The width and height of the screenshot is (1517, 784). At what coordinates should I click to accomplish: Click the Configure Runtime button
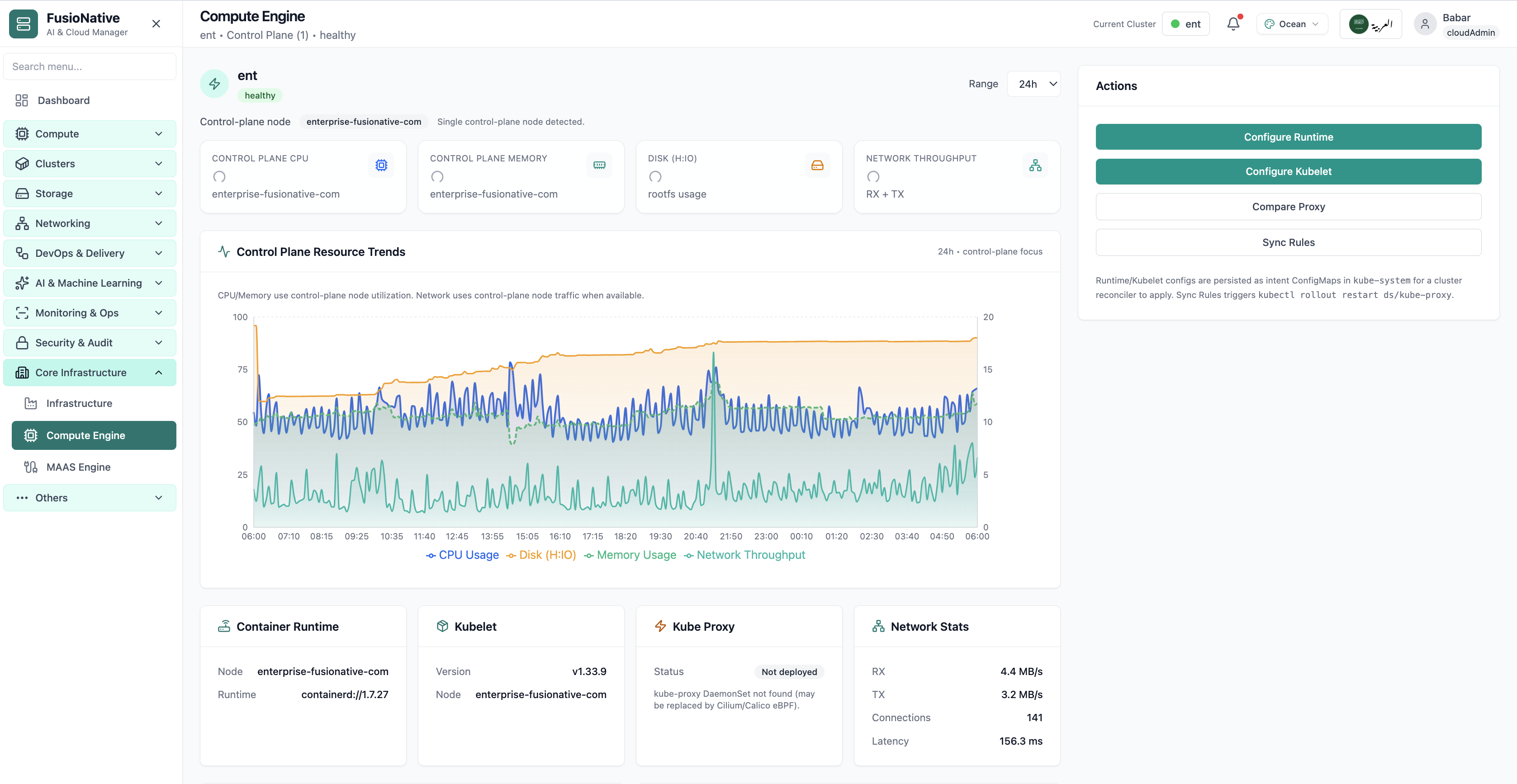click(x=1289, y=137)
